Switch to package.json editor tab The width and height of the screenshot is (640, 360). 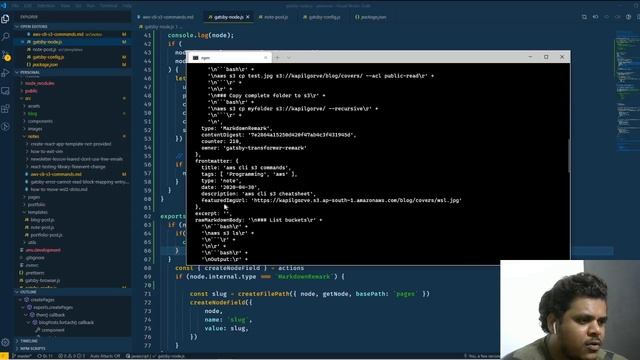pos(371,17)
